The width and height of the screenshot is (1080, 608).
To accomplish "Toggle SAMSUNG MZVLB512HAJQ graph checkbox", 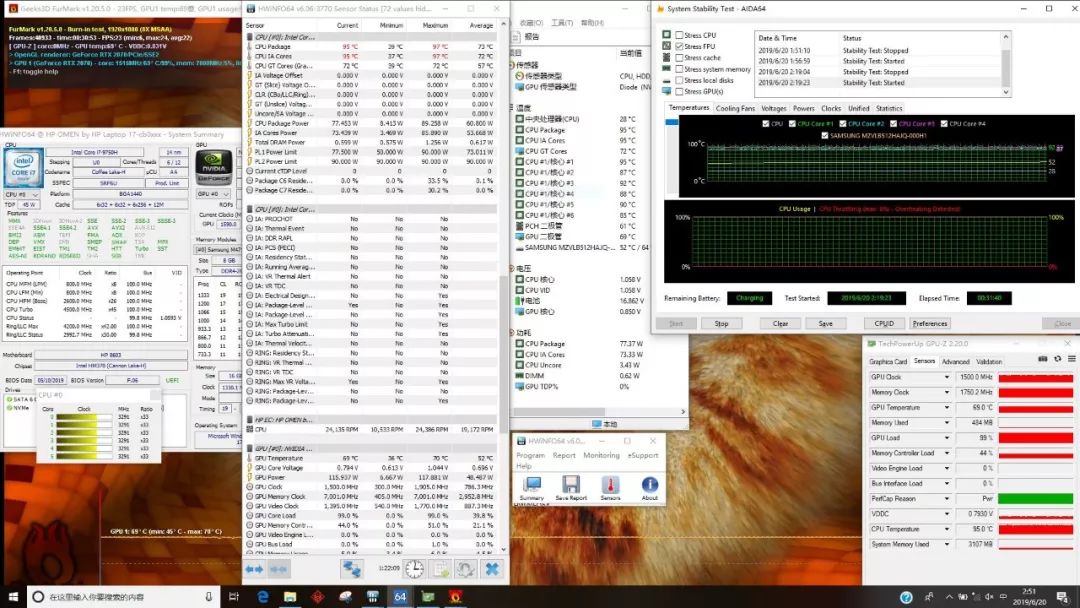I will [824, 136].
